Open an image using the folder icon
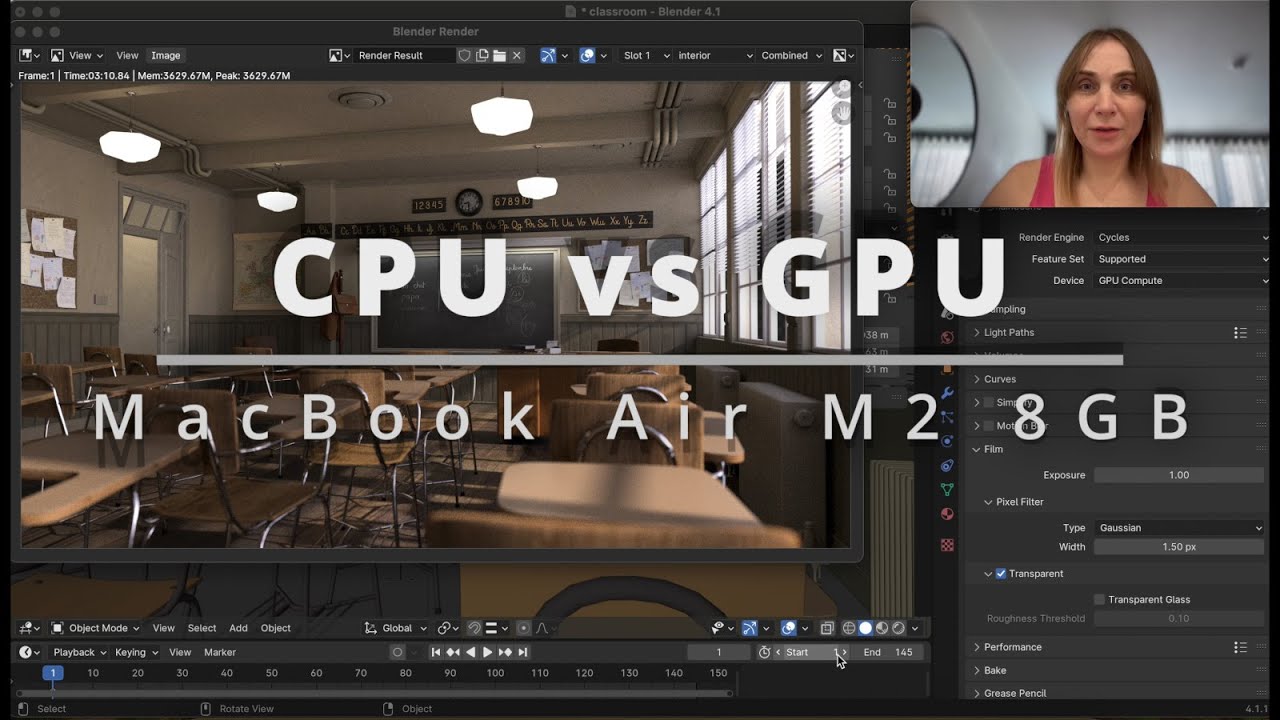 [499, 55]
